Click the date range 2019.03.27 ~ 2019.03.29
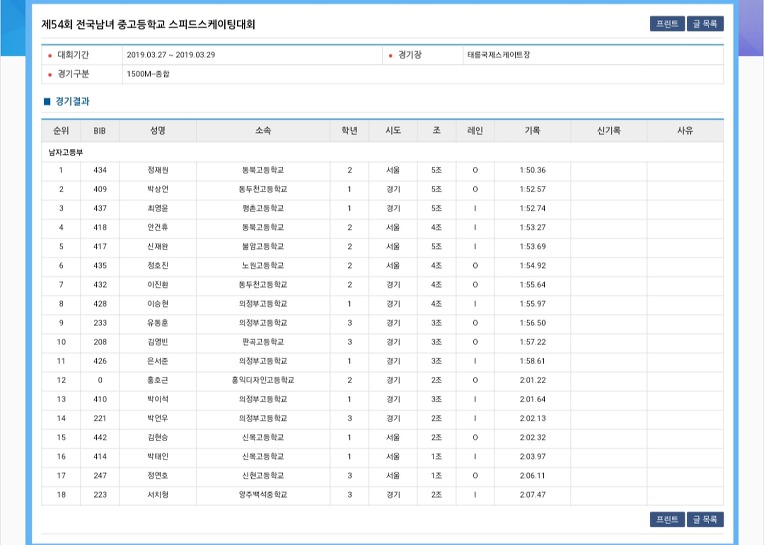The height and width of the screenshot is (545, 764). [x=170, y=55]
